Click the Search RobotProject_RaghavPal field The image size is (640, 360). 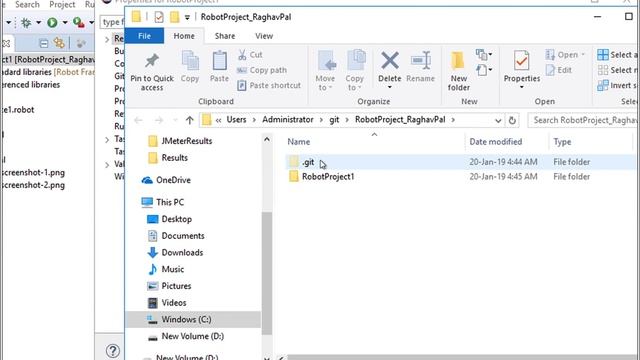pyautogui.click(x=582, y=120)
